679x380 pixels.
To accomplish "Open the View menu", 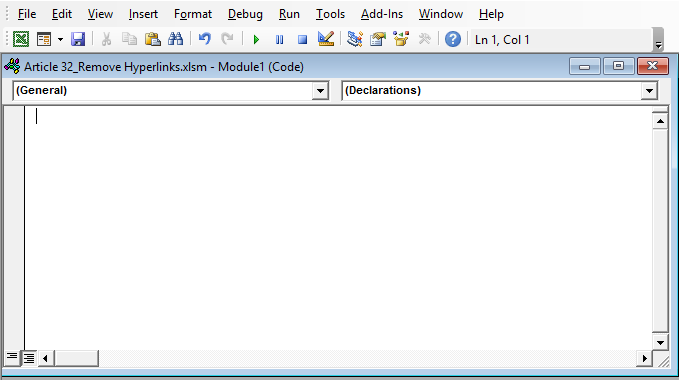I will coord(100,14).
